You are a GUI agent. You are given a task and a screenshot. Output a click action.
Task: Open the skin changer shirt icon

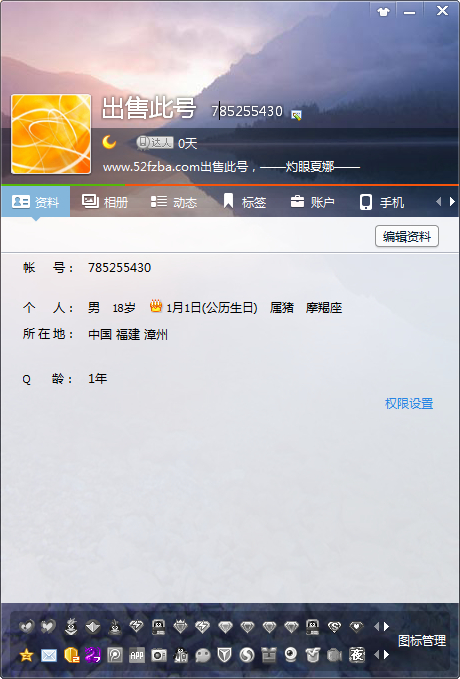(383, 11)
